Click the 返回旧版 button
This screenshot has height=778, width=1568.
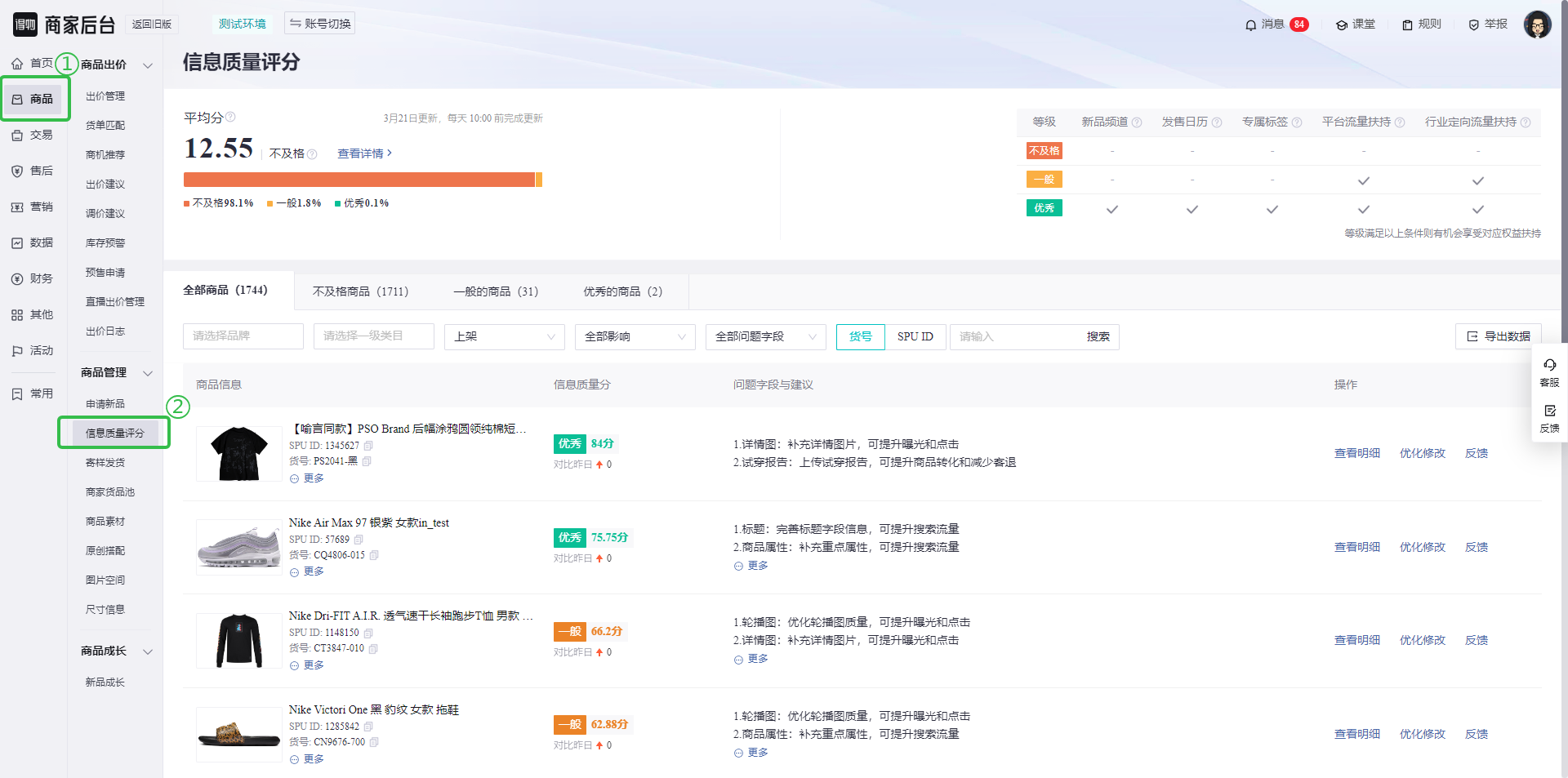point(152,24)
